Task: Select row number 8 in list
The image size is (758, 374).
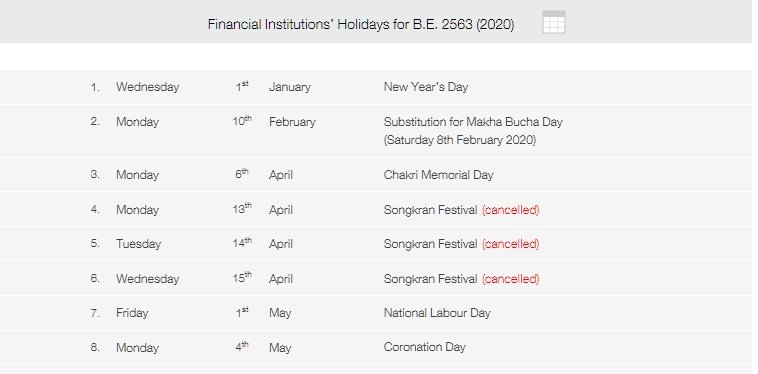Action: [x=95, y=347]
